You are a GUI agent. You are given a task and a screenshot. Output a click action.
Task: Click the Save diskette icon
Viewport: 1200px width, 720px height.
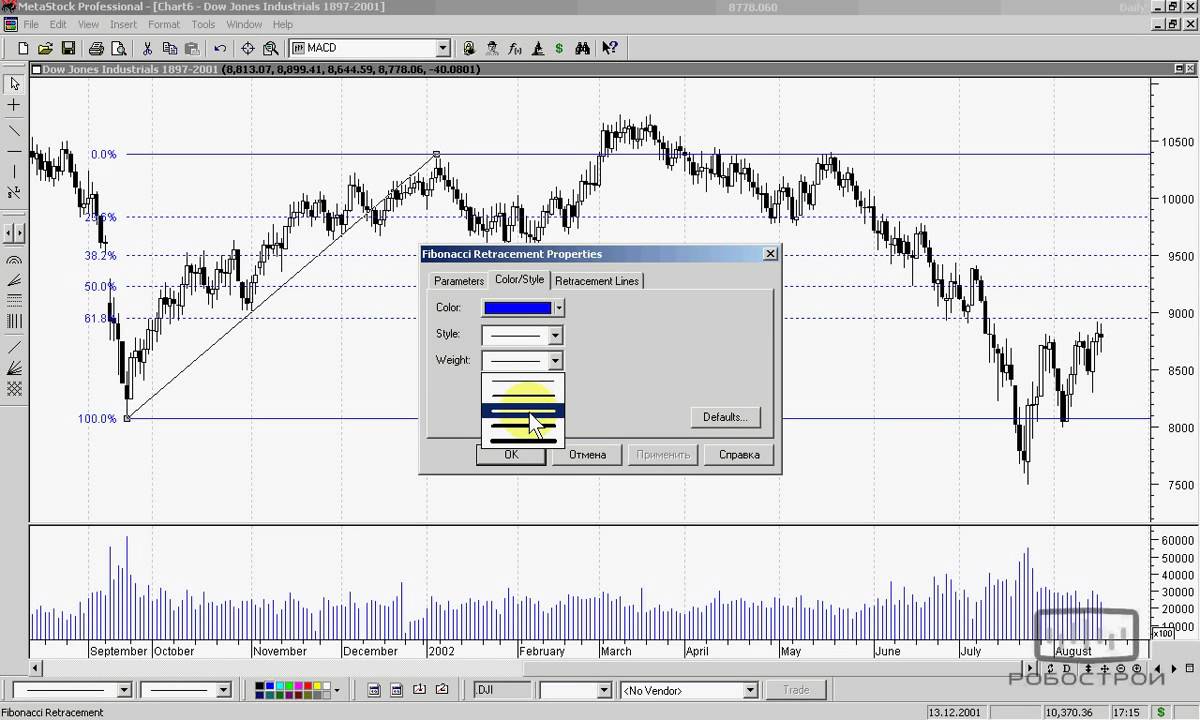[68, 48]
